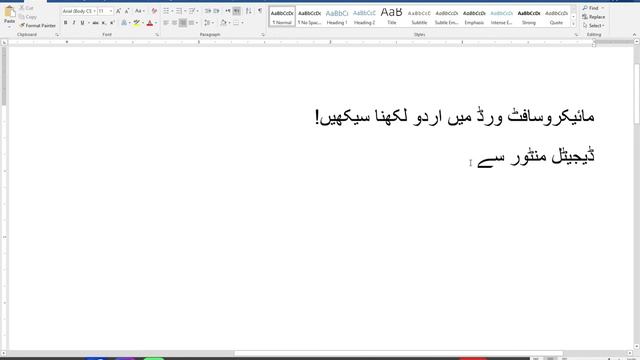640x360 pixels.
Task: Toggle underline formatting
Action: pyautogui.click(x=82, y=23)
